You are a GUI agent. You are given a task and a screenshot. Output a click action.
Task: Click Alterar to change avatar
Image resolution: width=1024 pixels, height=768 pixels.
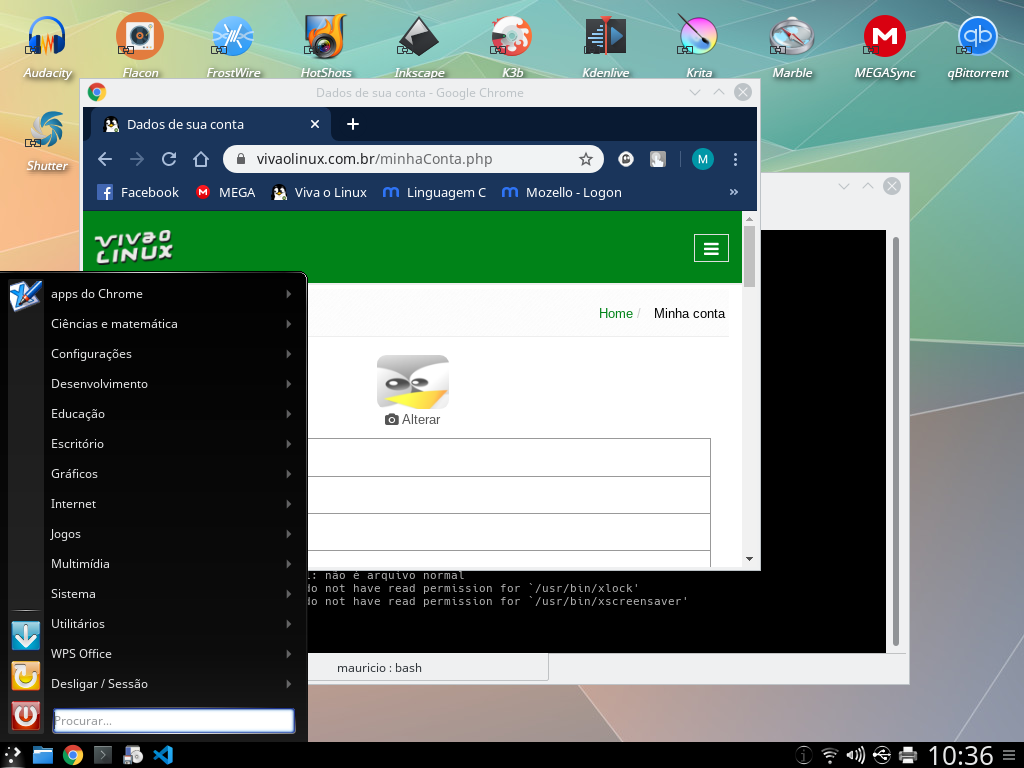pyautogui.click(x=413, y=420)
